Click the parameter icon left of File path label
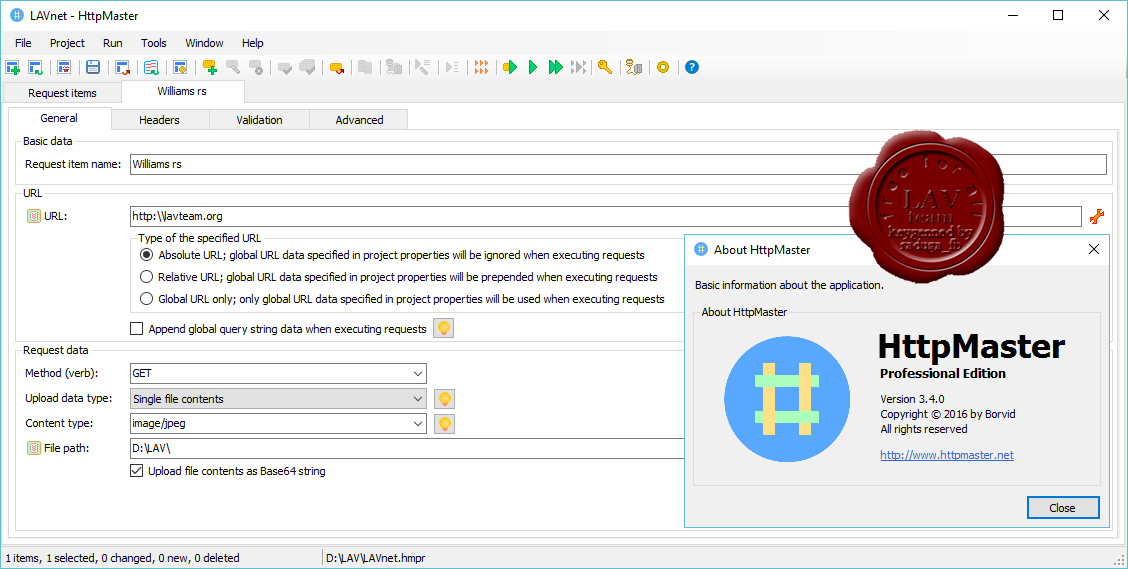The height and width of the screenshot is (569, 1128). pyautogui.click(x=34, y=448)
